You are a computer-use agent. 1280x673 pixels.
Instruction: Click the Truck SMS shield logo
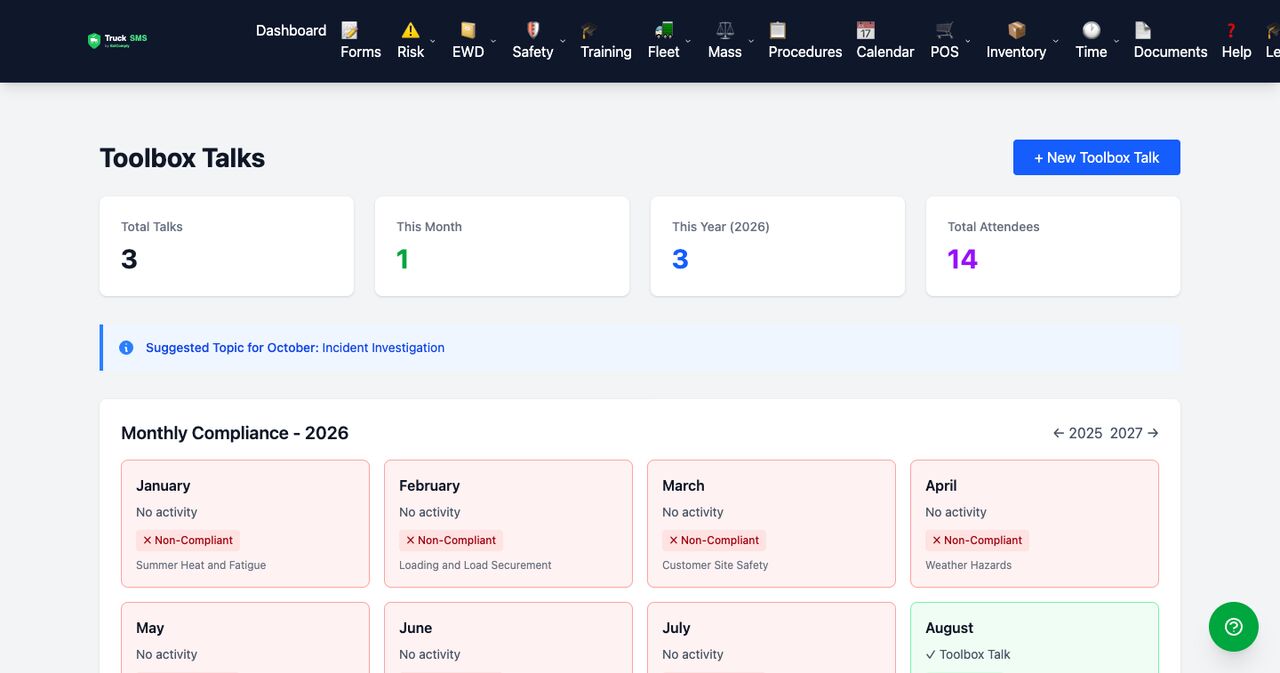[94, 41]
